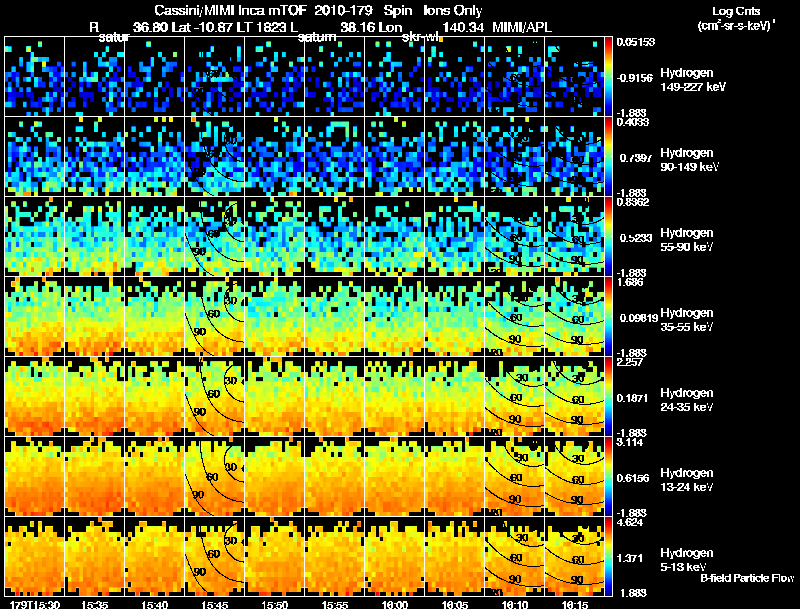Click the 16:00 panel of Hydrogen 13-24 keV
800x609 pixels.
(394, 476)
